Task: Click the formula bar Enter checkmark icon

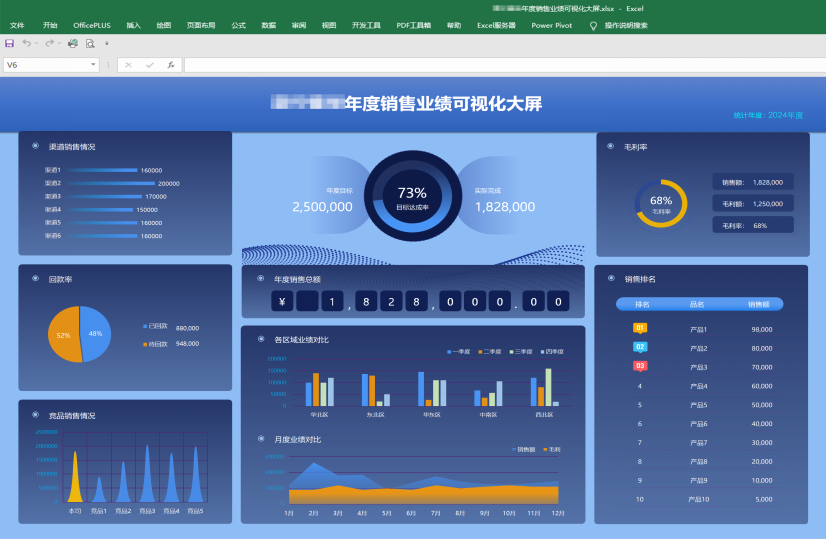Action: (149, 65)
